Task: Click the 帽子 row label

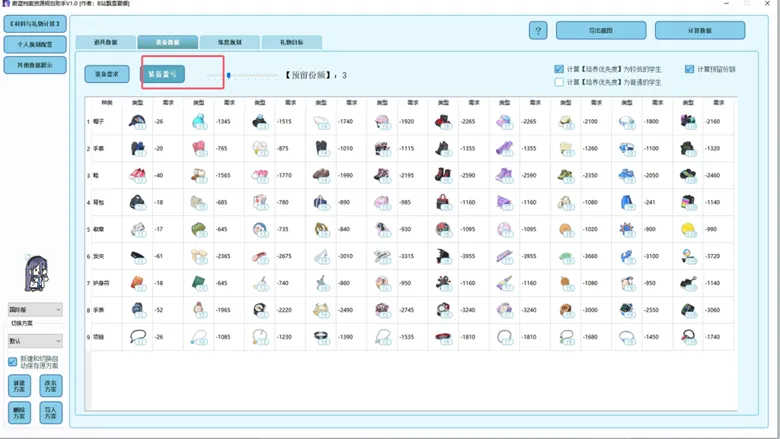Action: pyautogui.click(x=98, y=121)
